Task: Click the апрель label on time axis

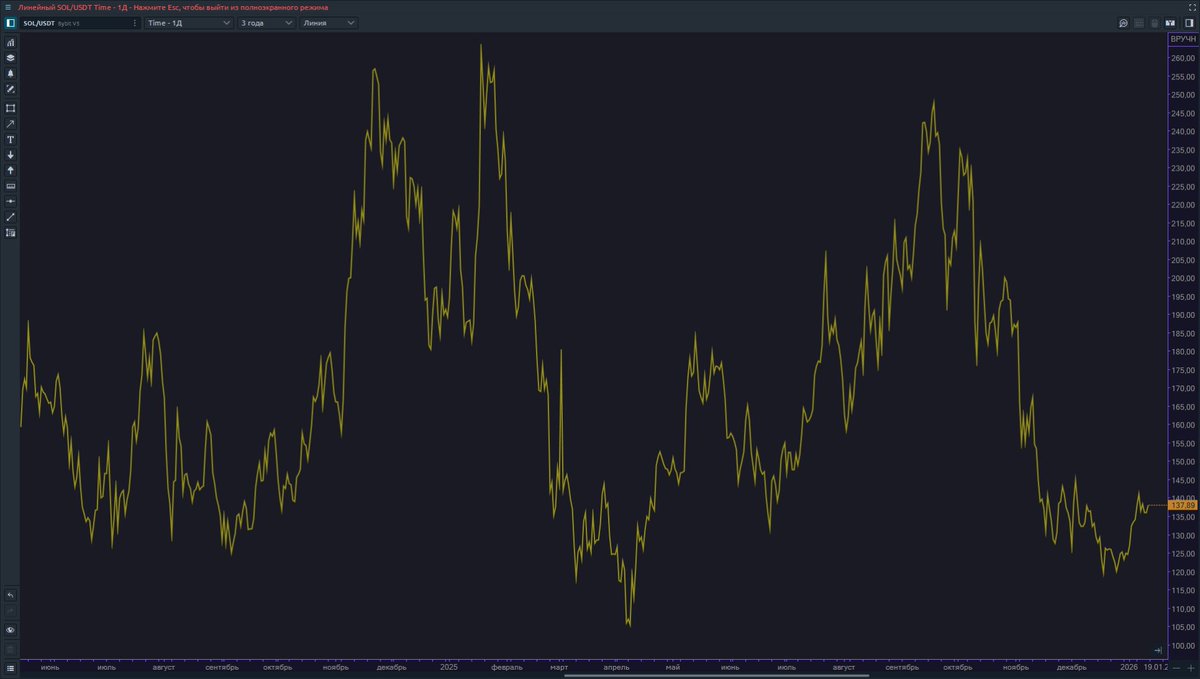Action: pyautogui.click(x=616, y=667)
